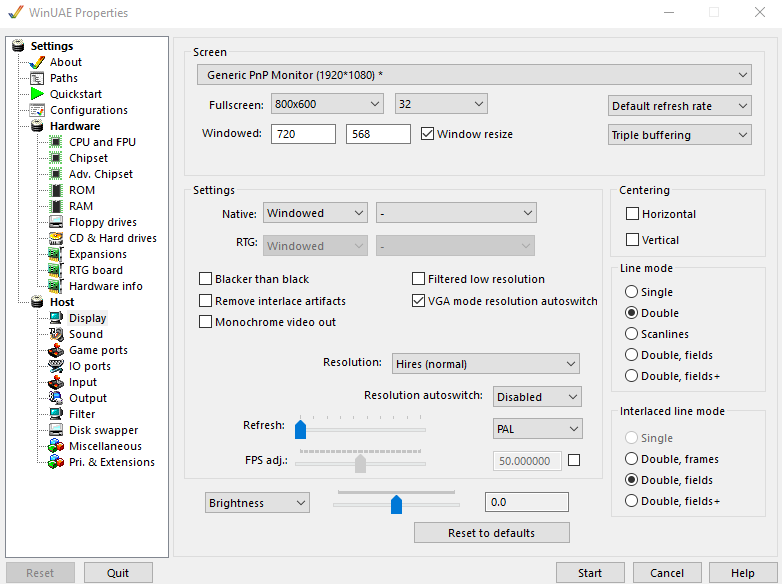This screenshot has width=782, height=584.
Task: Open the Brightness selector dropdown
Action: (x=257, y=503)
